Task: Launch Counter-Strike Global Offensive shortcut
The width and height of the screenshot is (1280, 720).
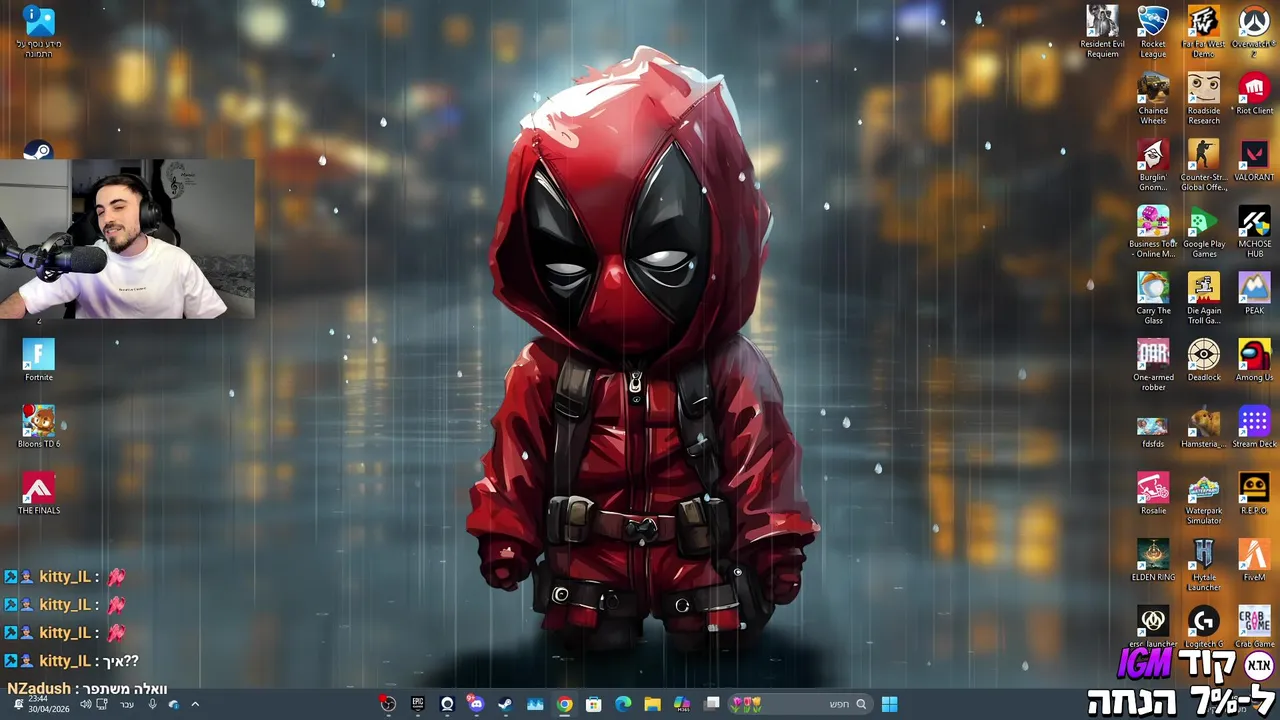Action: [x=1203, y=165]
